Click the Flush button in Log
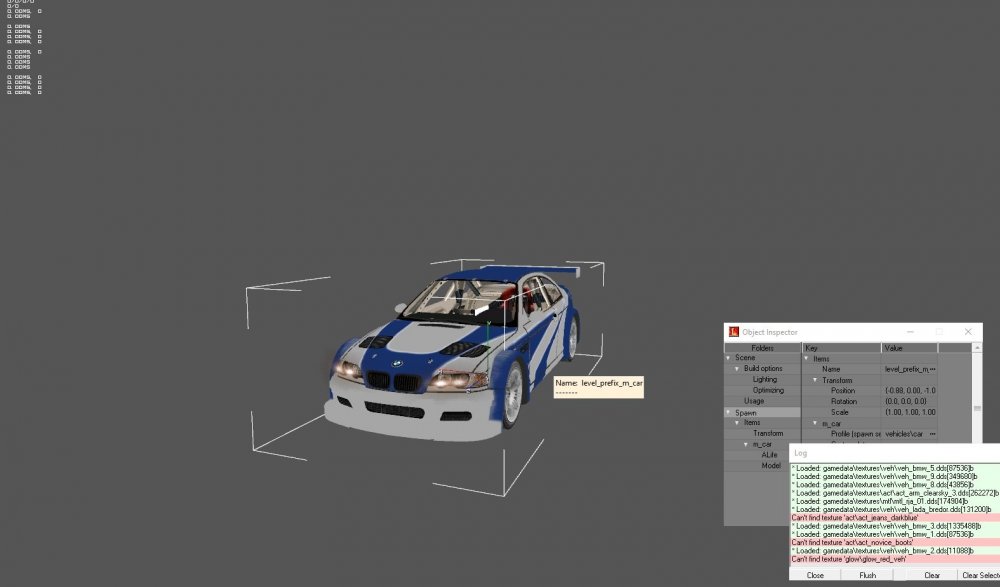 coord(867,575)
